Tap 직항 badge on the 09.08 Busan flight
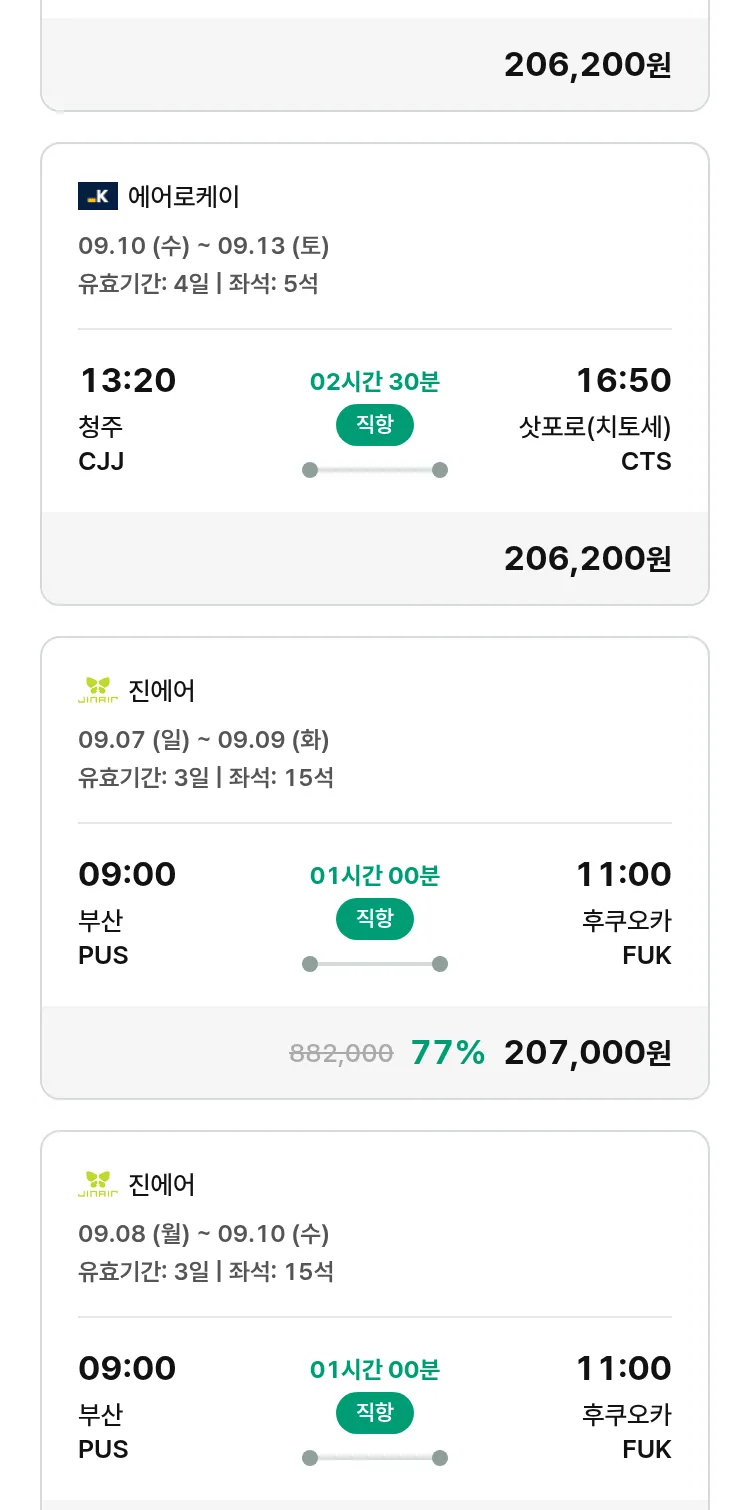 (374, 1413)
